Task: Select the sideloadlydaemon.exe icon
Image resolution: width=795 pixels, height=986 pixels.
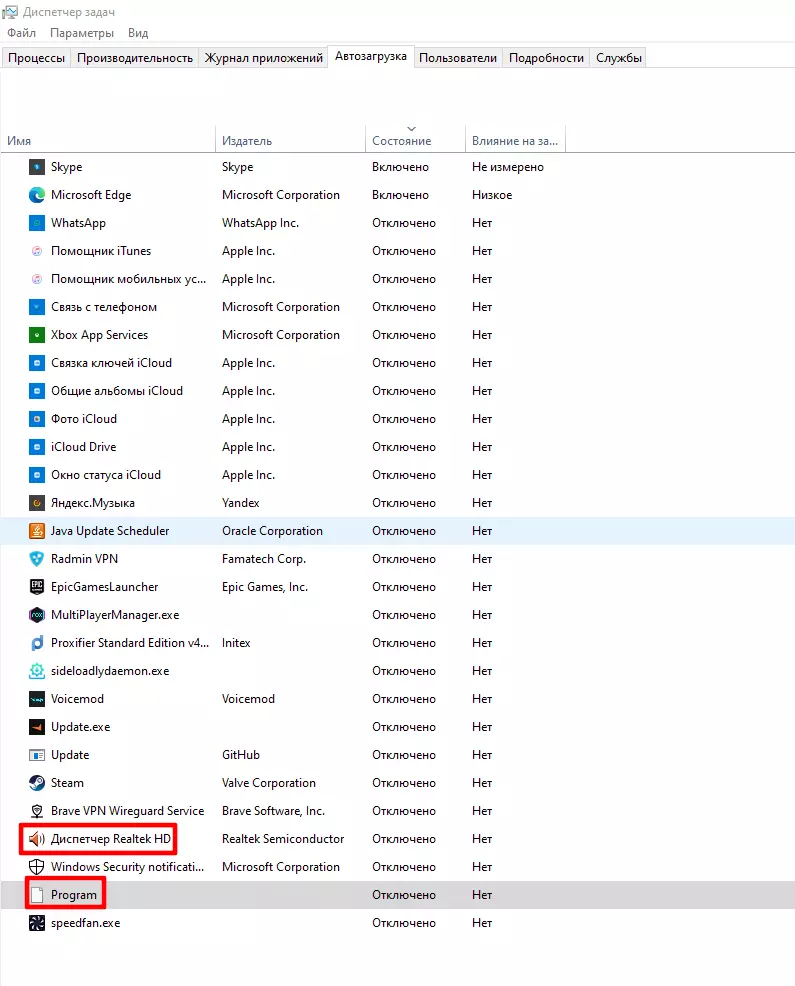Action: (36, 671)
